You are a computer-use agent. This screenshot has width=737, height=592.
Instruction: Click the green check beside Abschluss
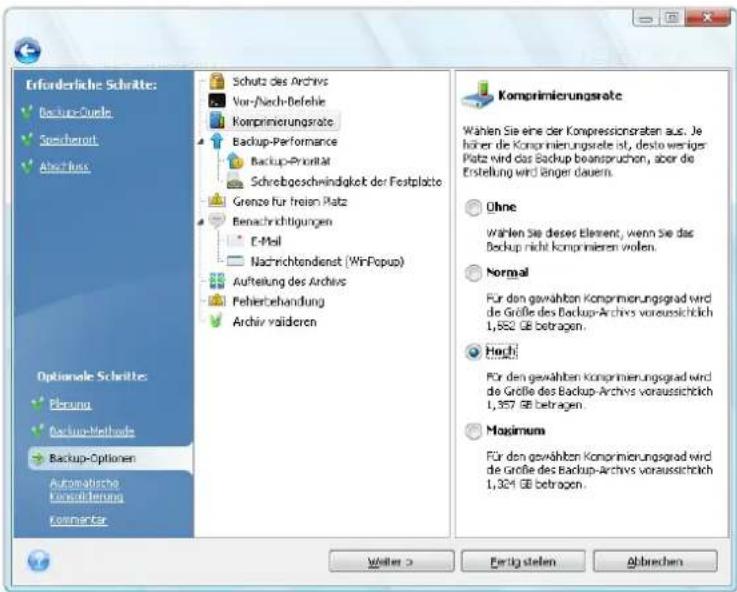coord(27,166)
